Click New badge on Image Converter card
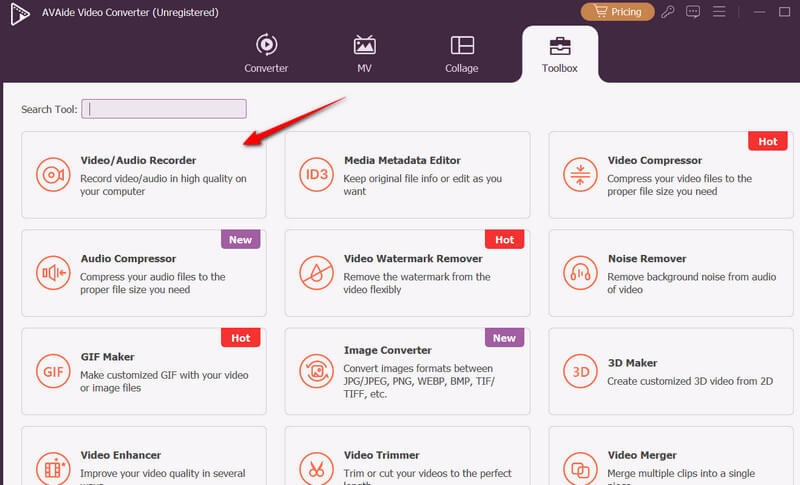Screen dimensions: 800x485 pos(504,338)
